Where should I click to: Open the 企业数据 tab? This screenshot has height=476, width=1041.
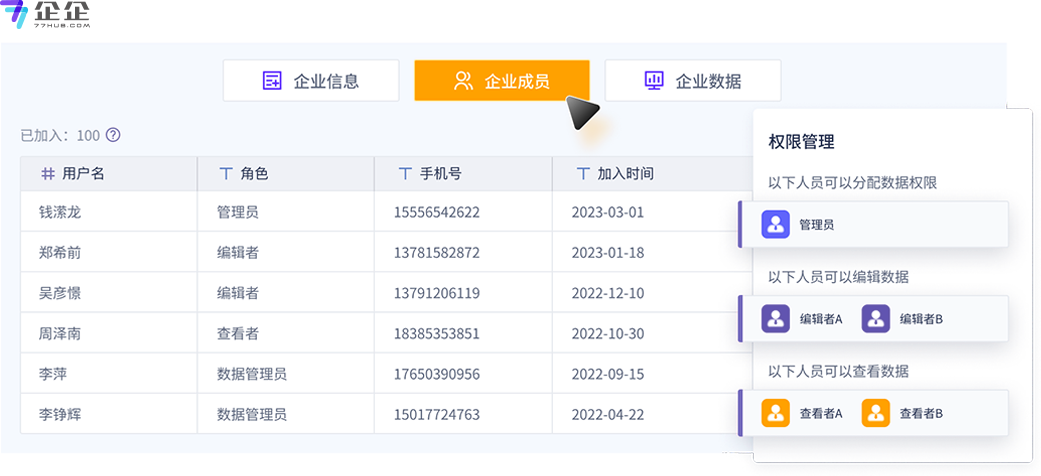tap(693, 81)
